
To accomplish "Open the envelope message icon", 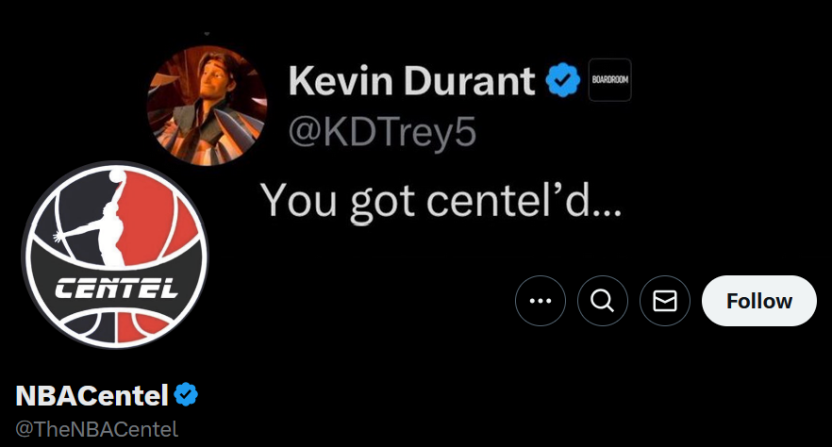I will coord(665,301).
